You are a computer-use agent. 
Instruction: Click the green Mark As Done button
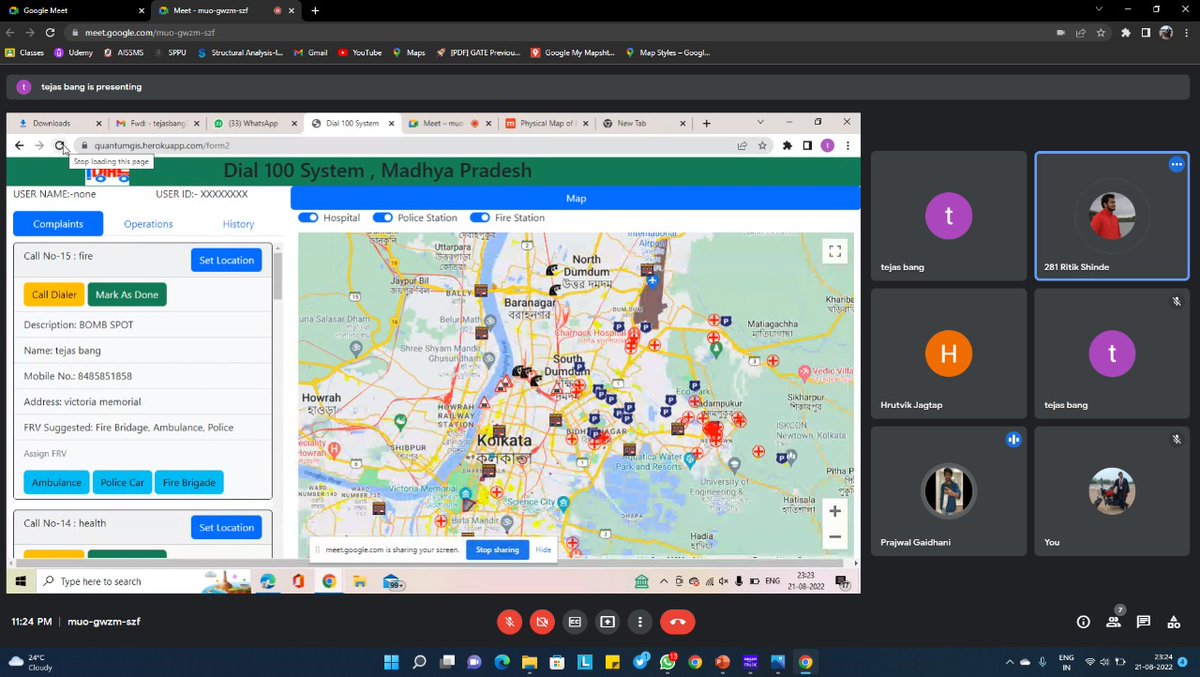click(127, 295)
